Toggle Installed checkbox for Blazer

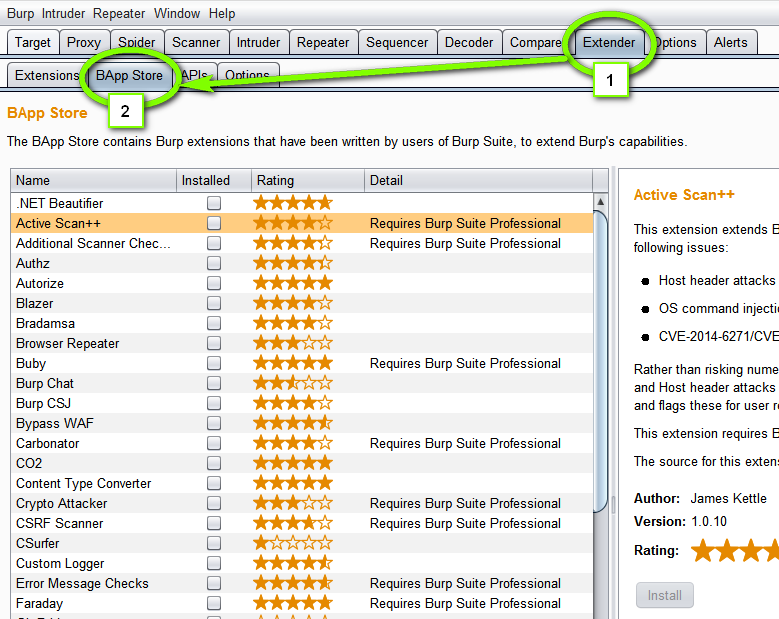214,303
